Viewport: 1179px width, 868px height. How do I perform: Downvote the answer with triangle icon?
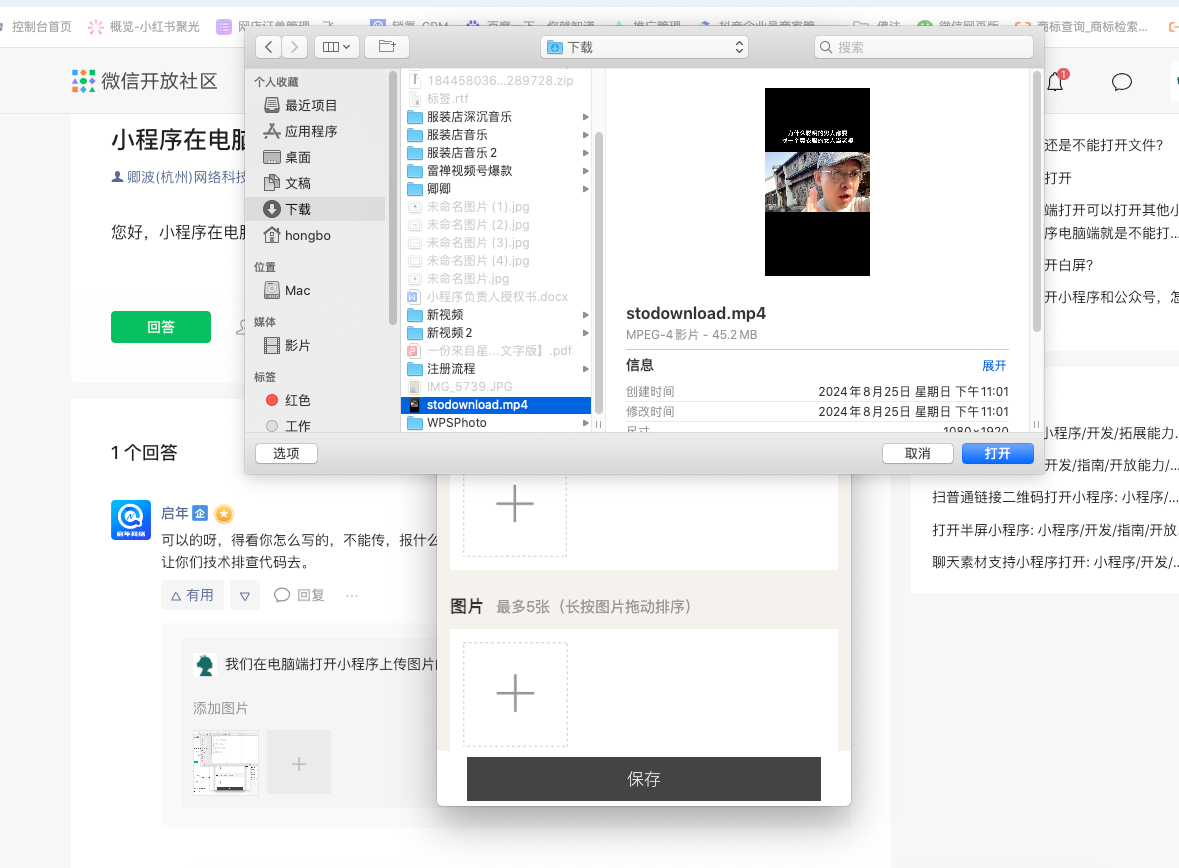[244, 595]
